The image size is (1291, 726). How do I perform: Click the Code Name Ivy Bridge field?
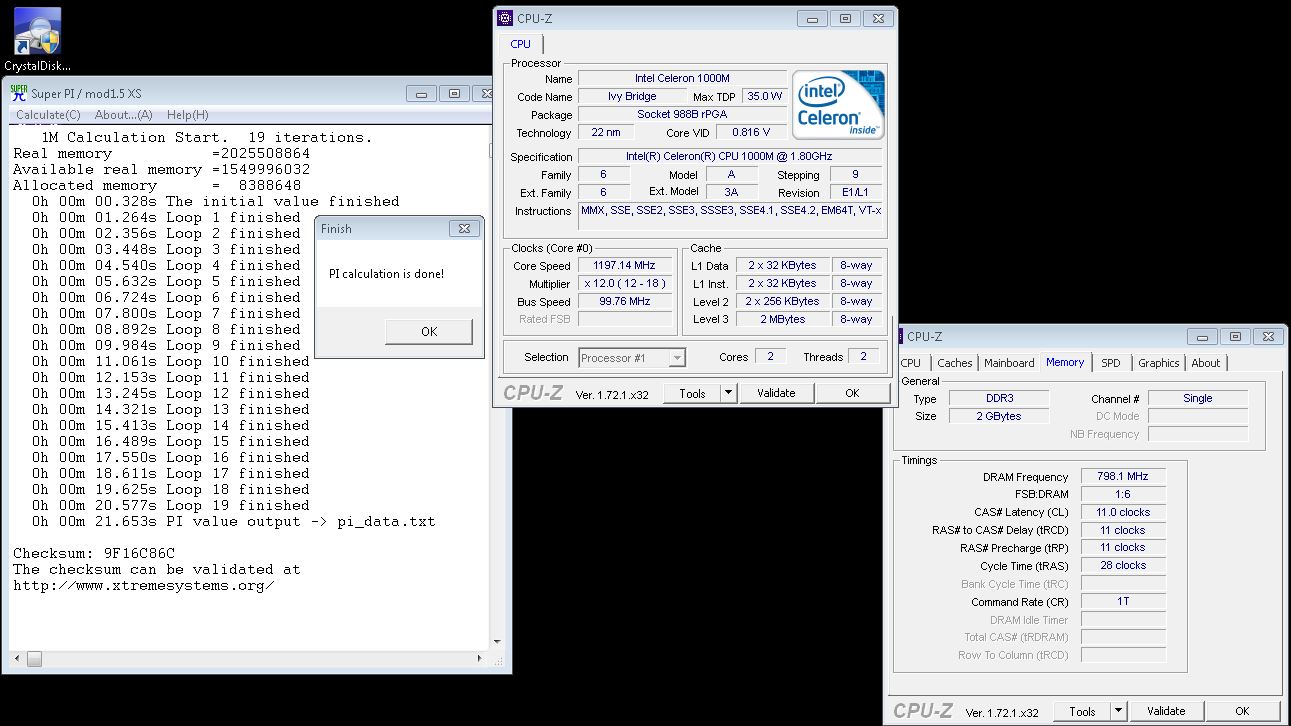pyautogui.click(x=632, y=96)
